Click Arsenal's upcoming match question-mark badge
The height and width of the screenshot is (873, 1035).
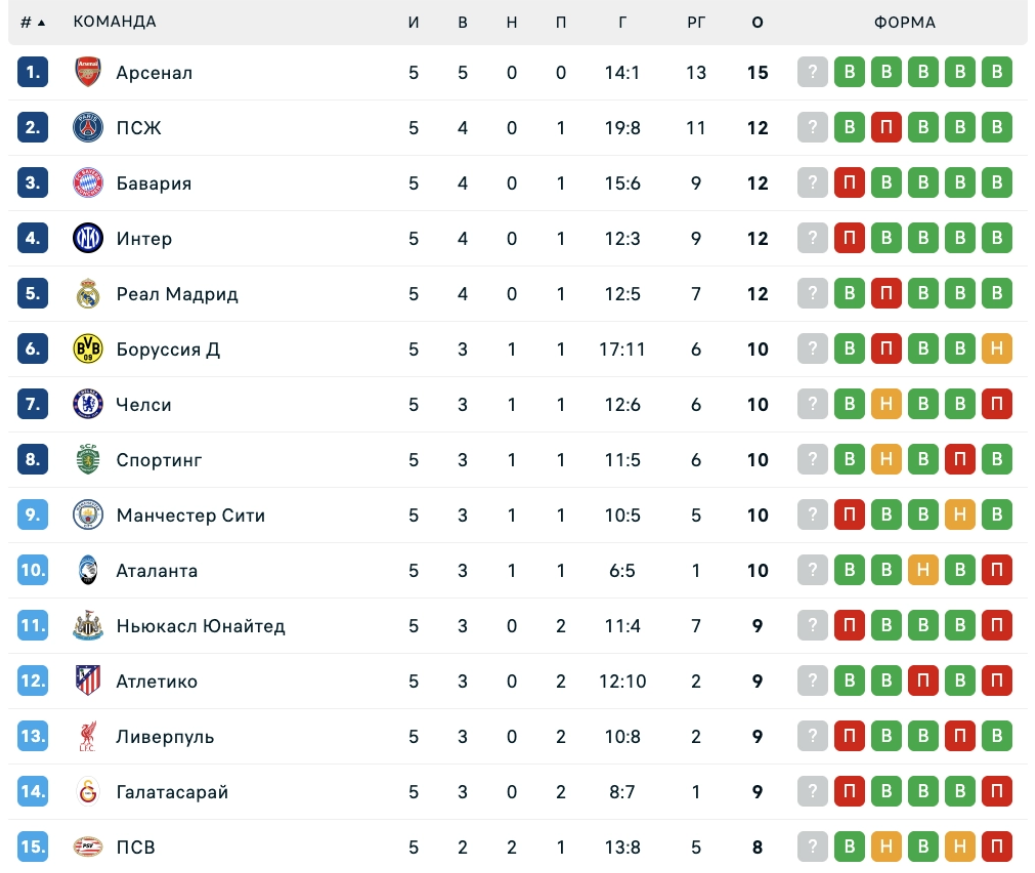[x=813, y=72]
